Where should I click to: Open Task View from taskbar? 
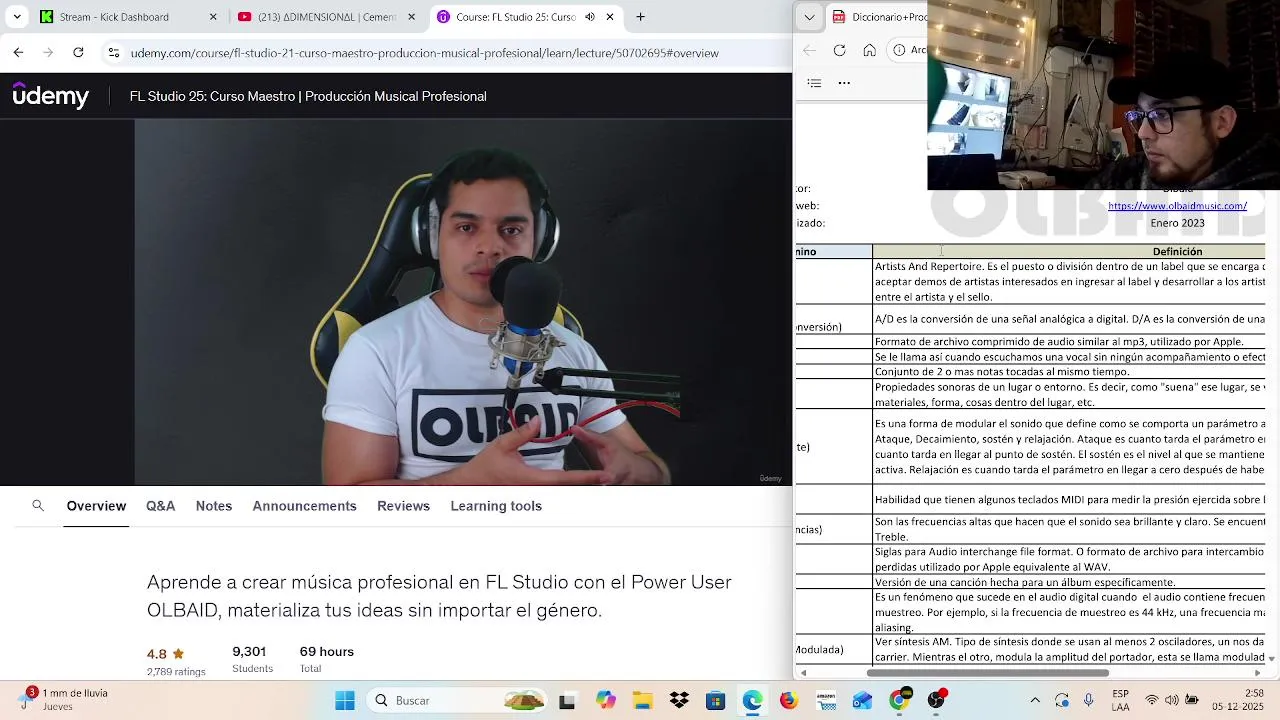tap(567, 701)
